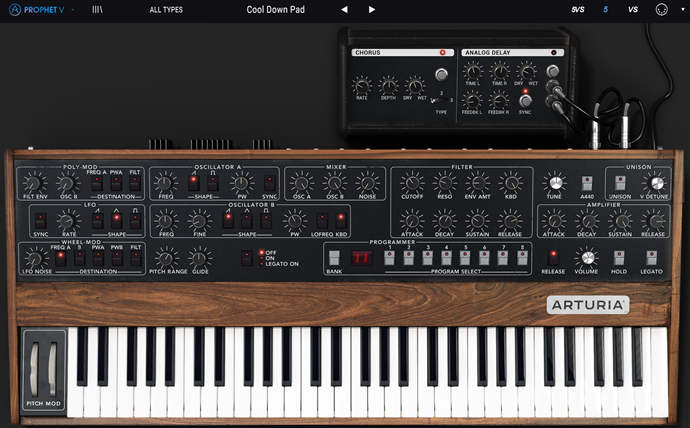Click the Mixer Noise knob
Image resolution: width=690 pixels, height=428 pixels.
point(367,183)
